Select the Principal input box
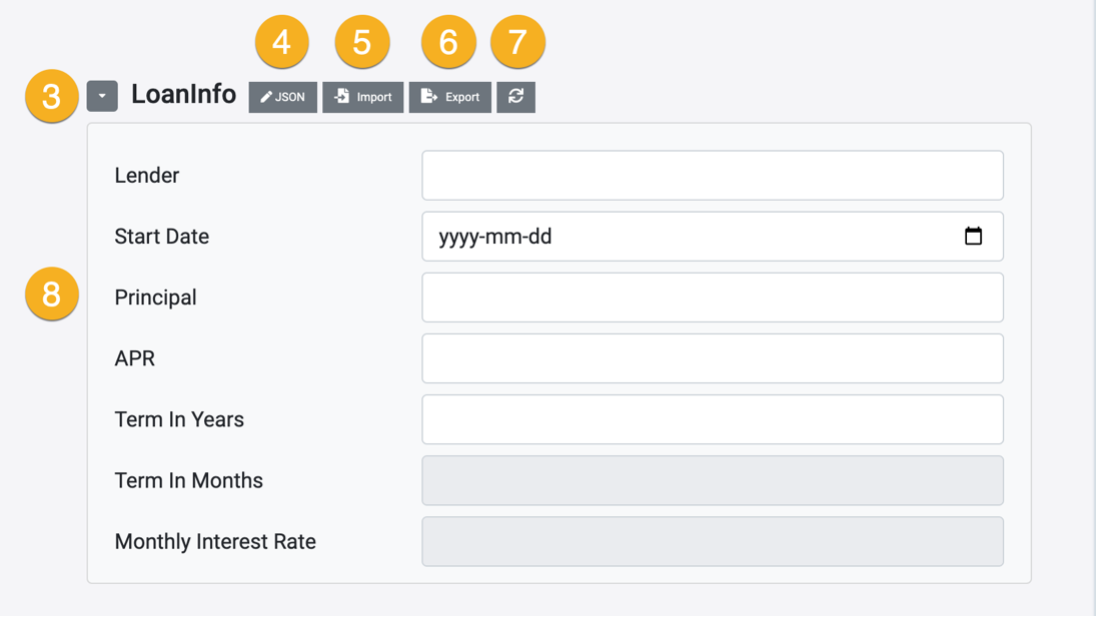The width and height of the screenshot is (1100, 620). [x=712, y=298]
